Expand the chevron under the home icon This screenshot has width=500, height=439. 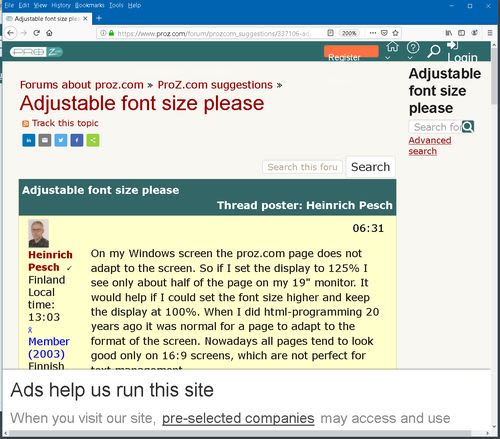tap(388, 58)
